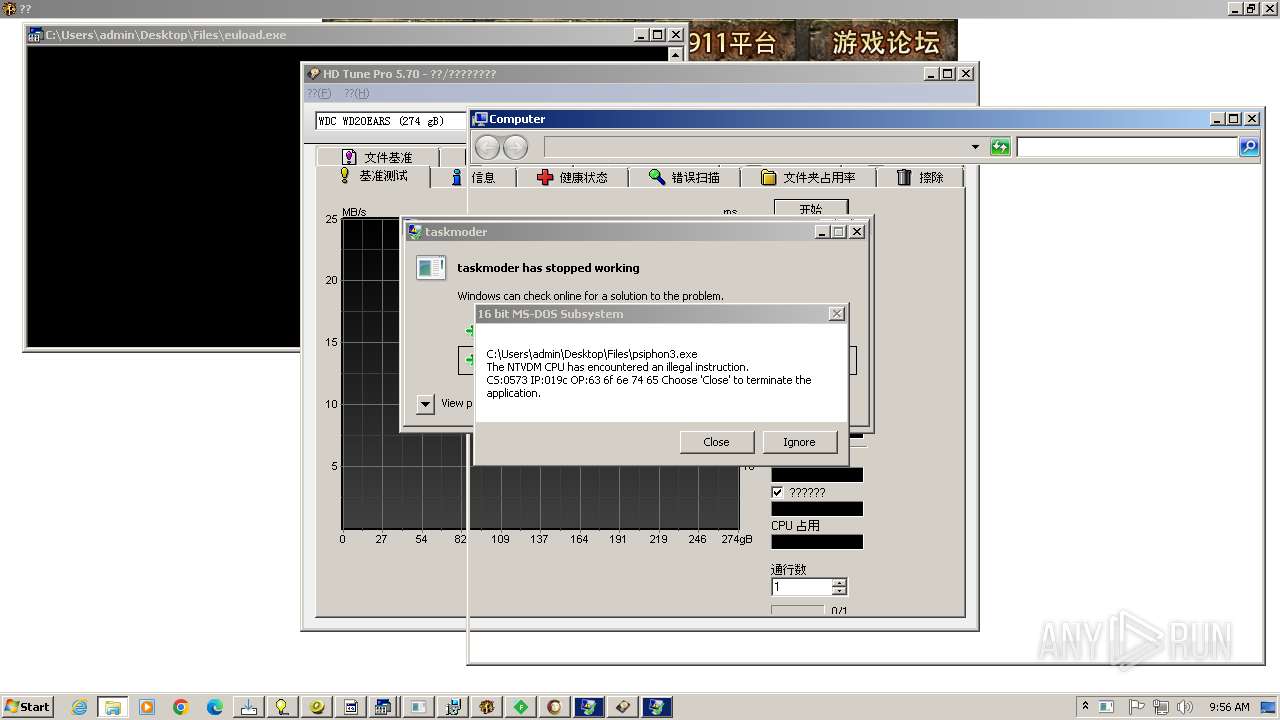The image size is (1280, 720).
Task: Open the address bar history dropdown
Action: [x=975, y=147]
